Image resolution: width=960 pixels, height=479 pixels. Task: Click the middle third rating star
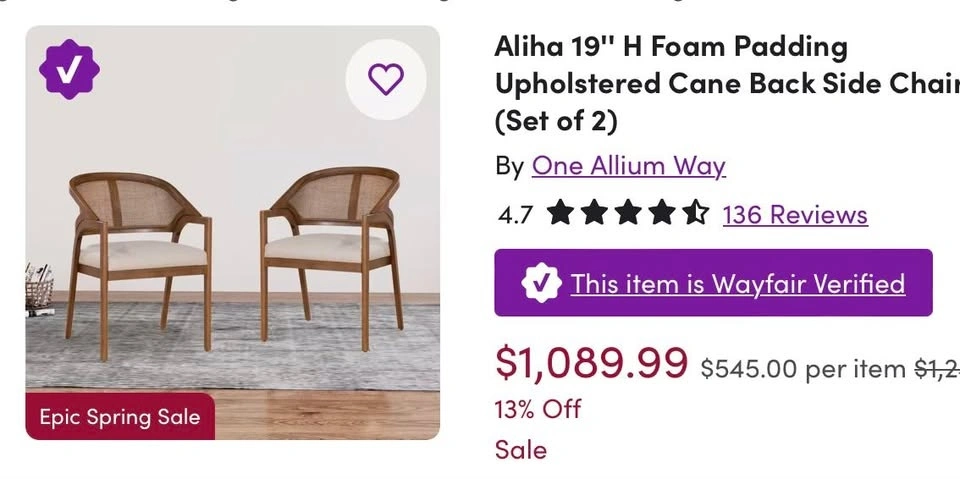tap(628, 213)
